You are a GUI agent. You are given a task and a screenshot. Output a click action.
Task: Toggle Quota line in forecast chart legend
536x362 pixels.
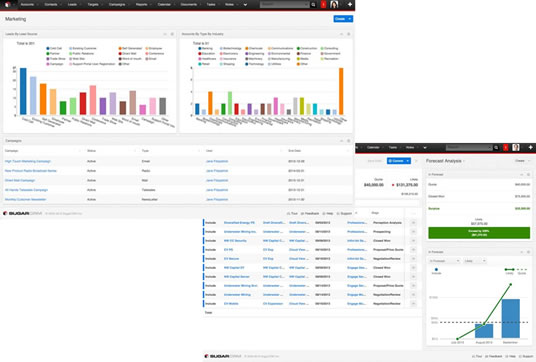pos(522,271)
